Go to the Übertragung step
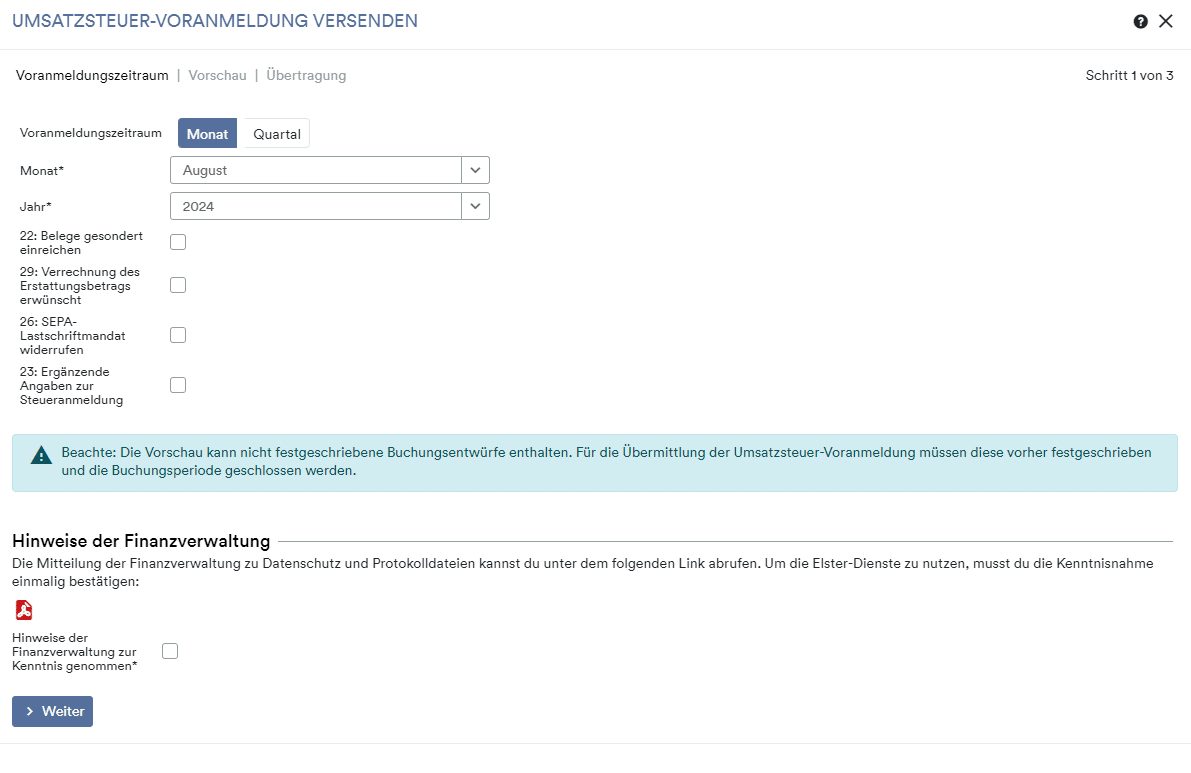The image size is (1191, 773). pyautogui.click(x=306, y=75)
